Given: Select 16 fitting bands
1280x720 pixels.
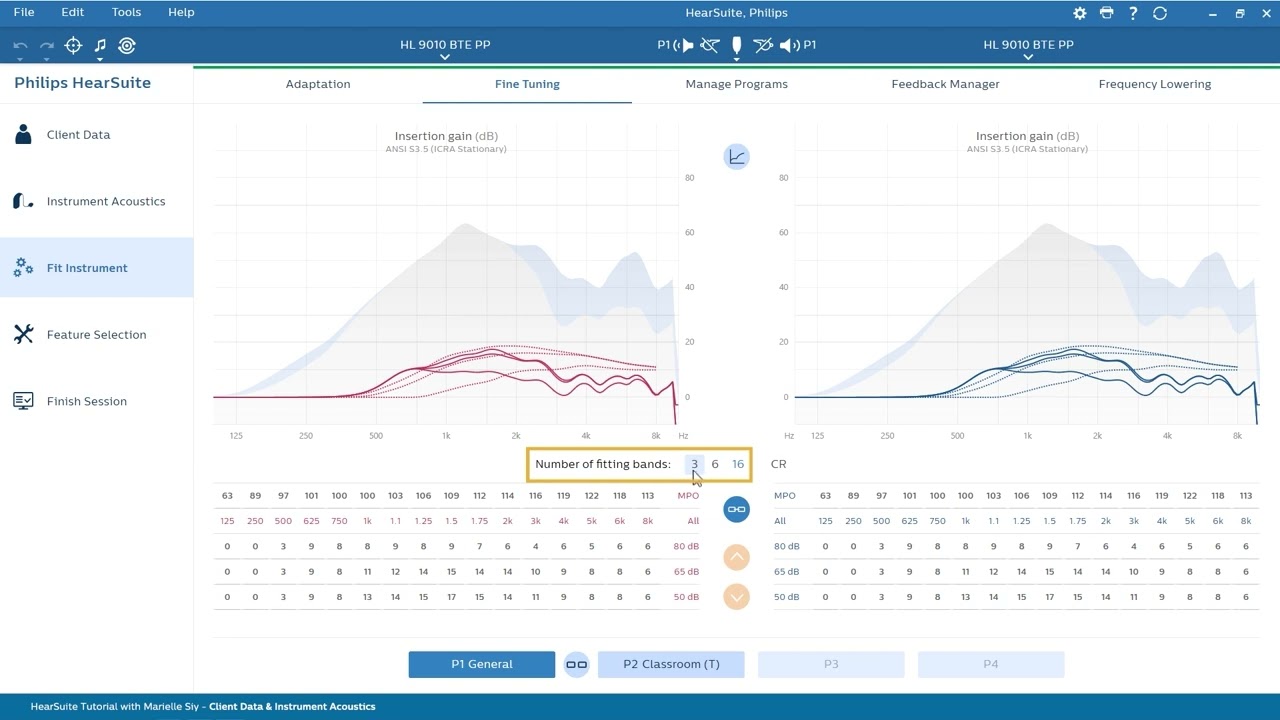Looking at the screenshot, I should click(x=738, y=464).
